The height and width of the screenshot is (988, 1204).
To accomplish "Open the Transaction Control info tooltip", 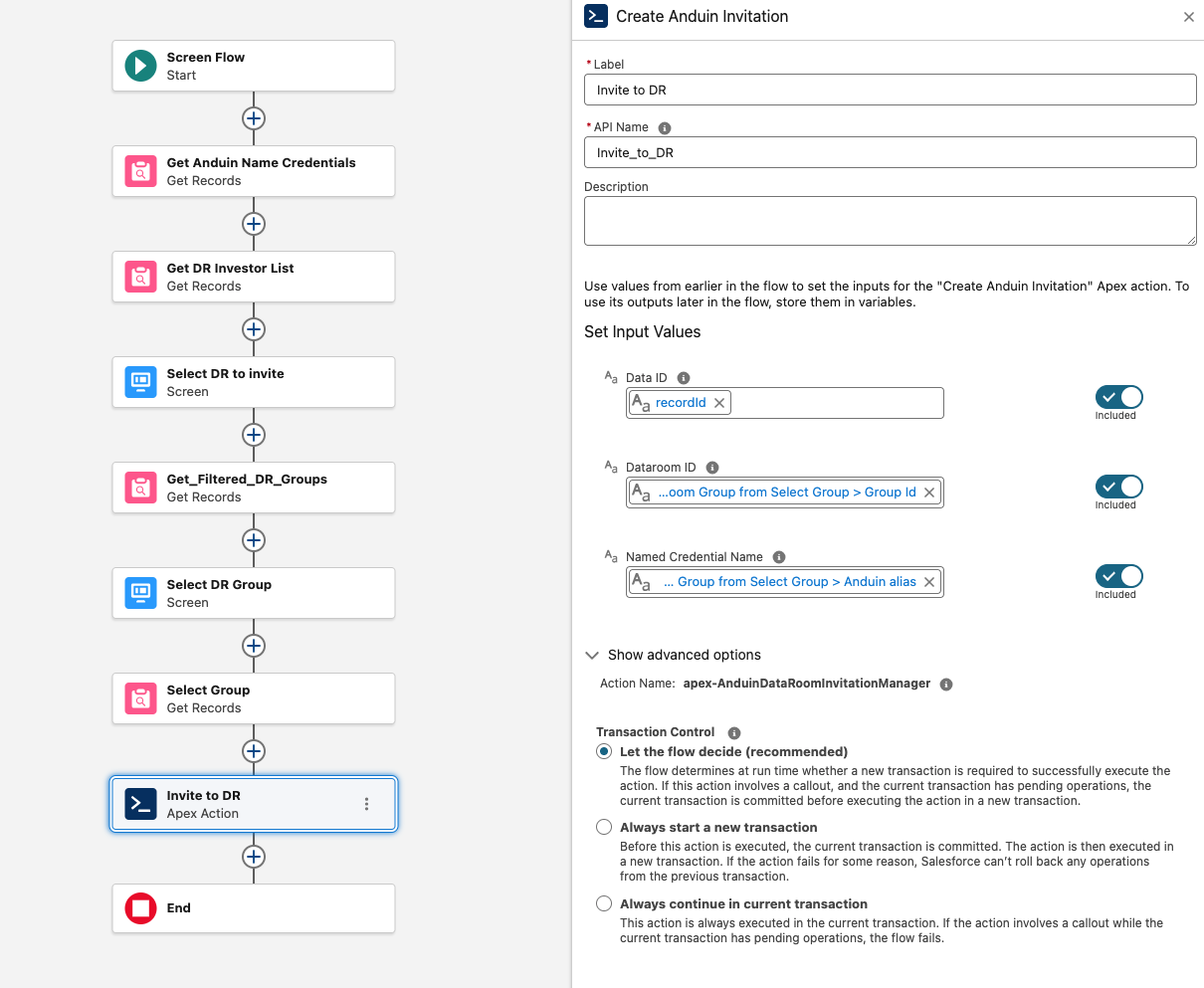I will (734, 733).
